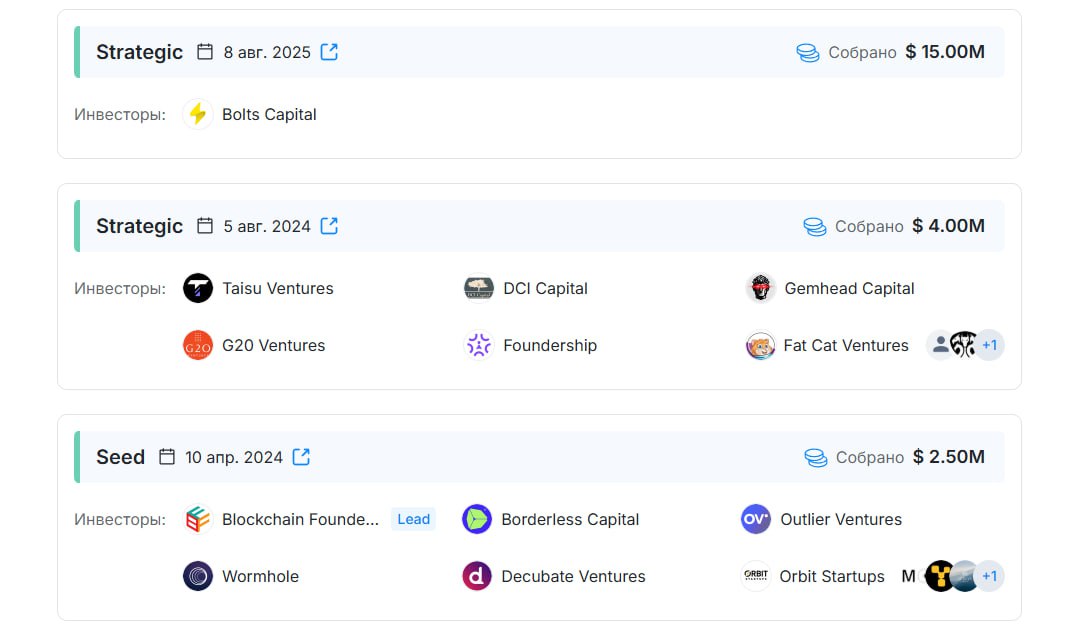Open the Fat Cat Ventures investor link
Screen dimensions: 1067x630
(x=846, y=346)
